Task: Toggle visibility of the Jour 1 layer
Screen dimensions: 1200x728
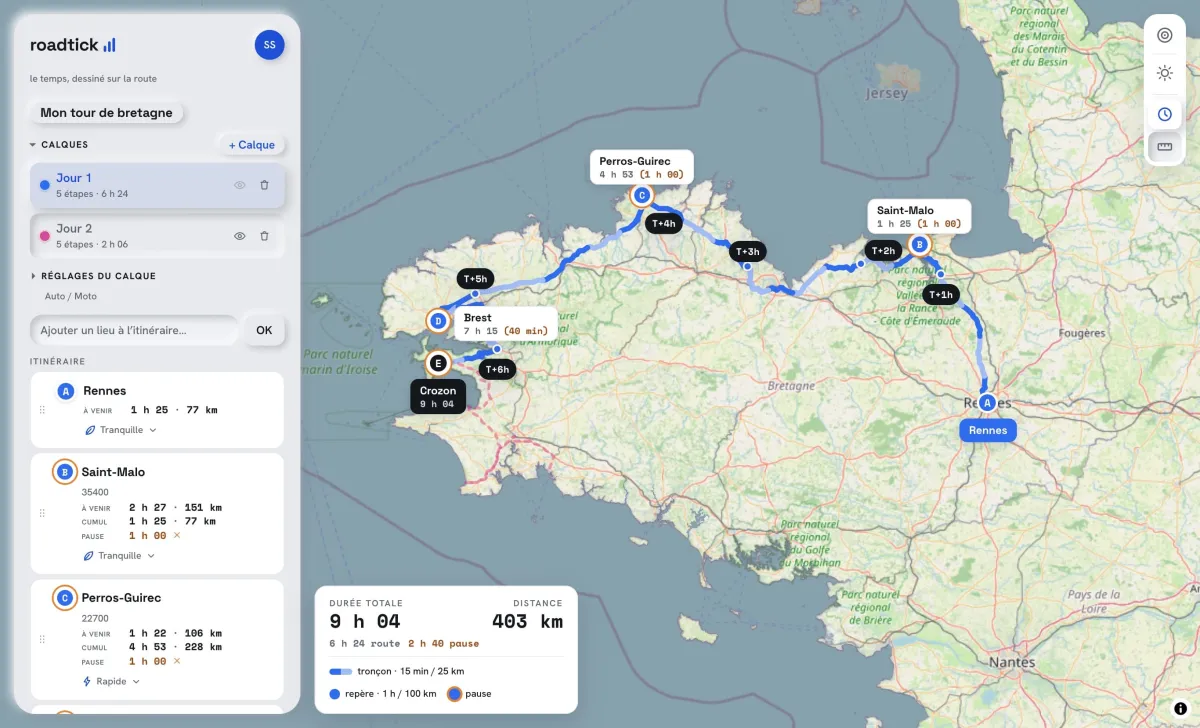Action: click(240, 185)
